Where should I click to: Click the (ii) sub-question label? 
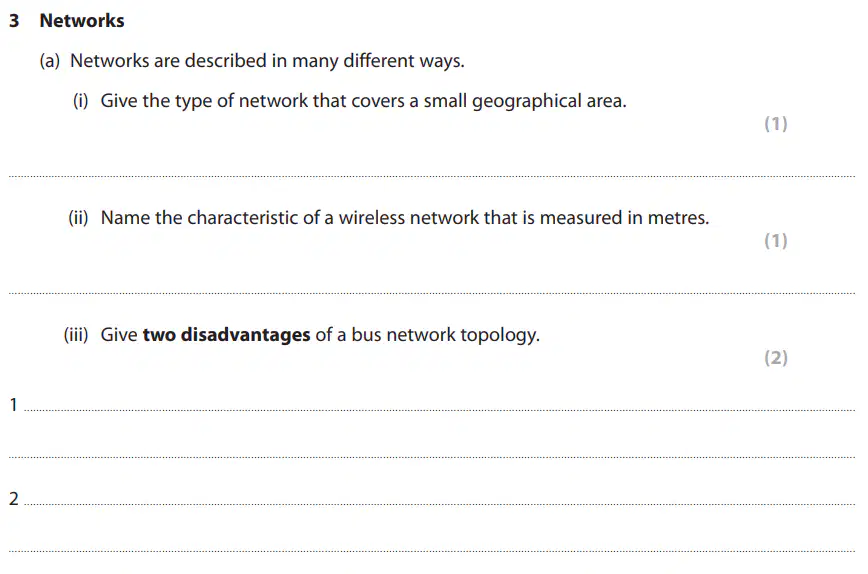point(78,218)
